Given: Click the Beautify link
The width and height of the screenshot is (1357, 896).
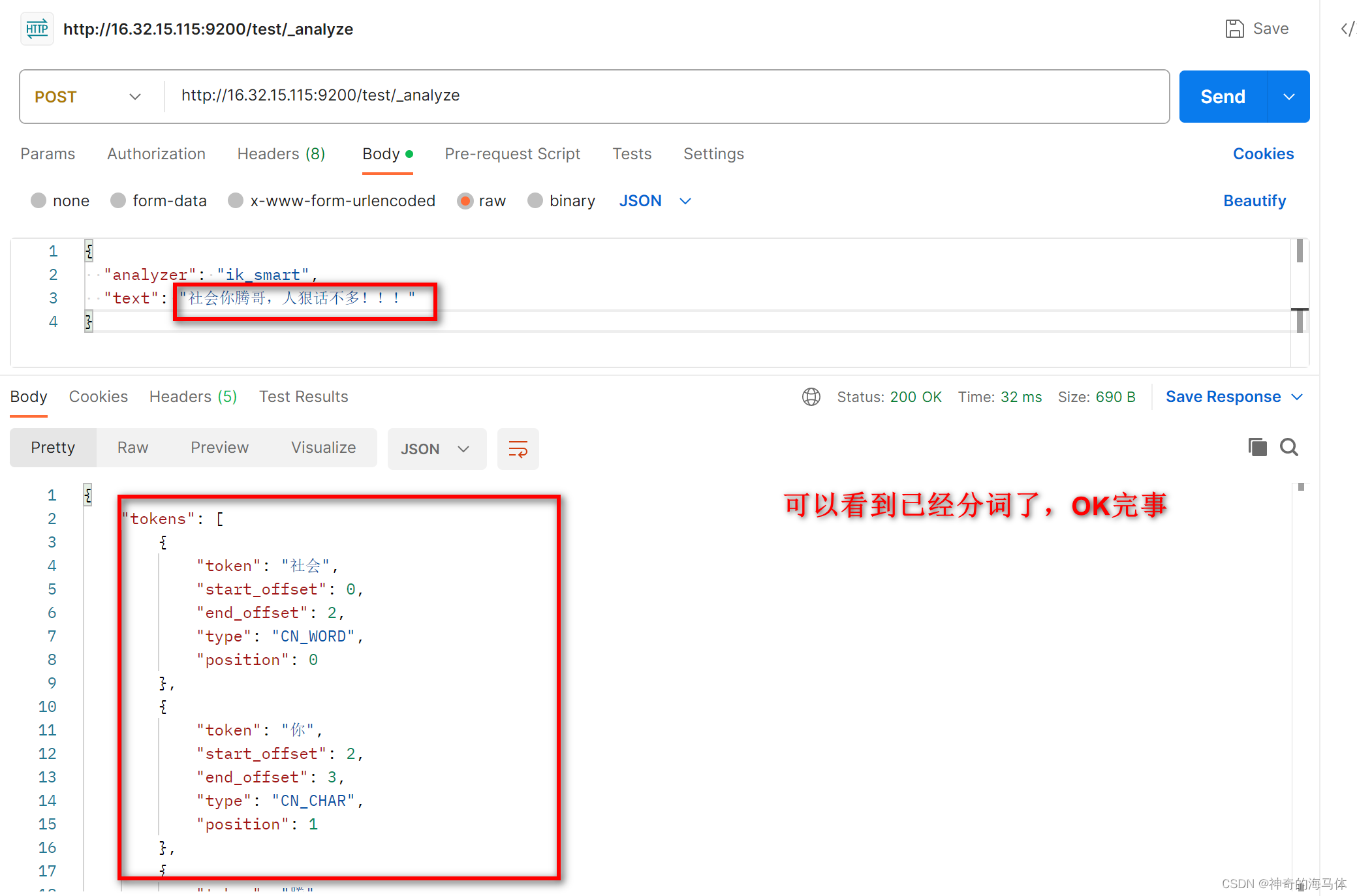Looking at the screenshot, I should [1255, 201].
